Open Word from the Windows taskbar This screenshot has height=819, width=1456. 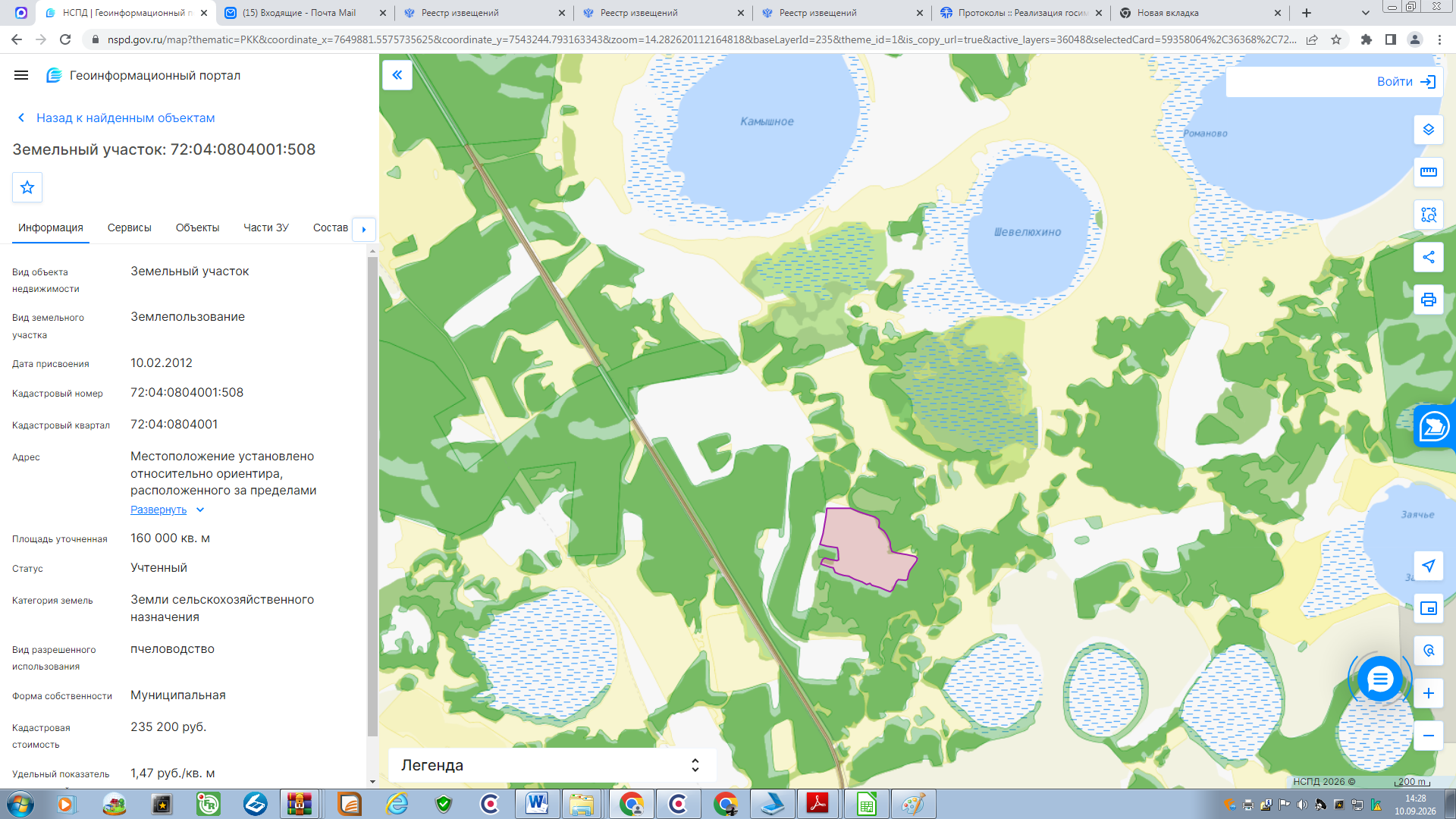tap(537, 804)
